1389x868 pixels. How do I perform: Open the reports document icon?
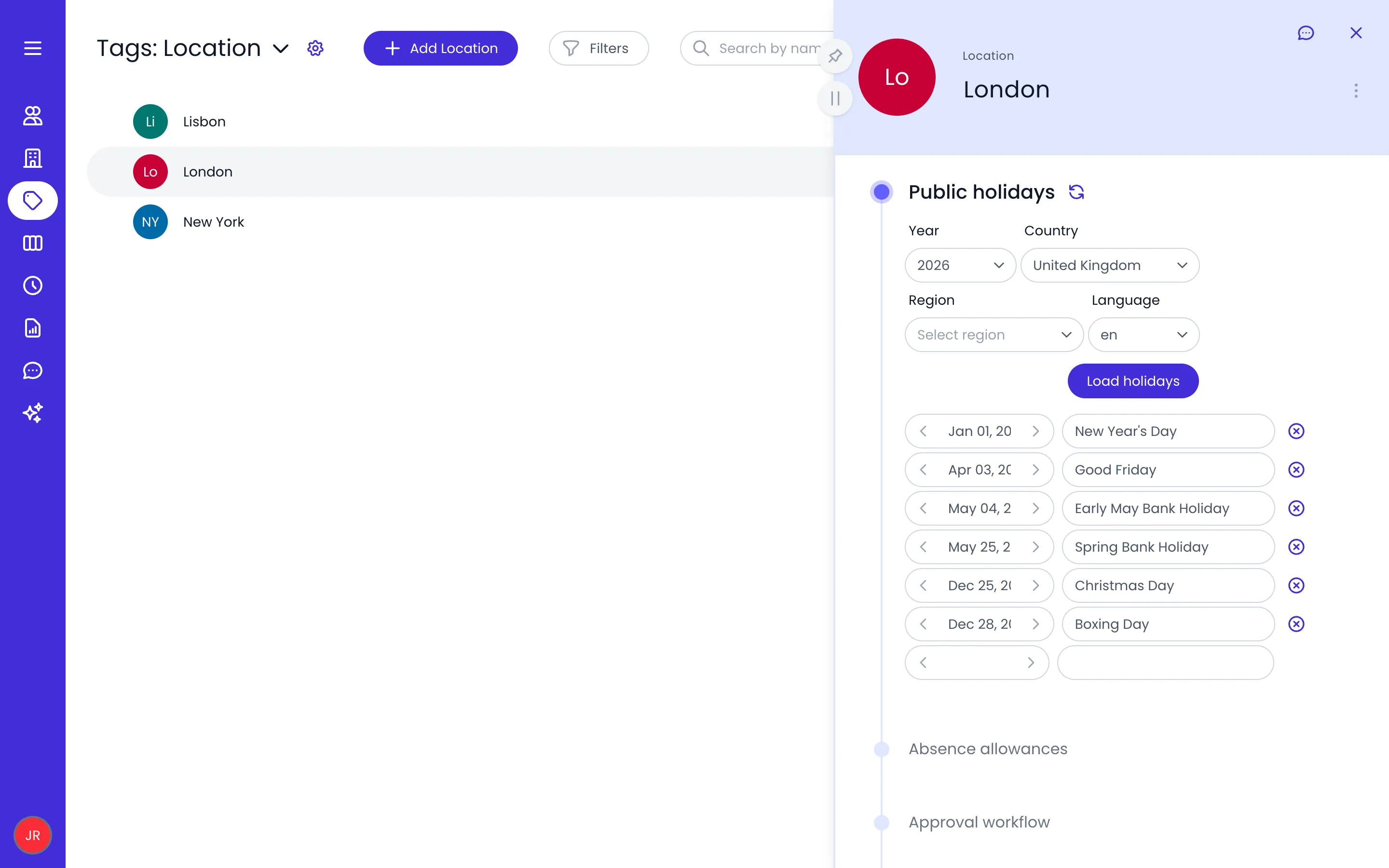point(33,328)
